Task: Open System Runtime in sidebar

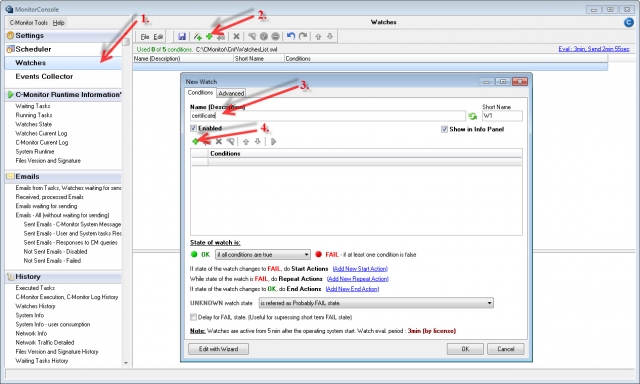Action: [35, 151]
